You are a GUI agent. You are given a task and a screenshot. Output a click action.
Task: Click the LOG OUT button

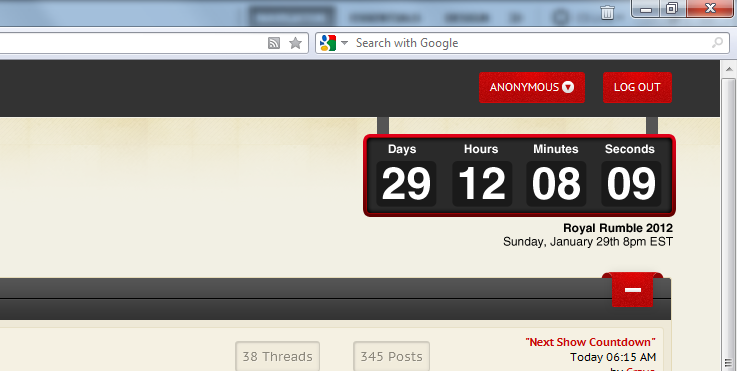(637, 87)
